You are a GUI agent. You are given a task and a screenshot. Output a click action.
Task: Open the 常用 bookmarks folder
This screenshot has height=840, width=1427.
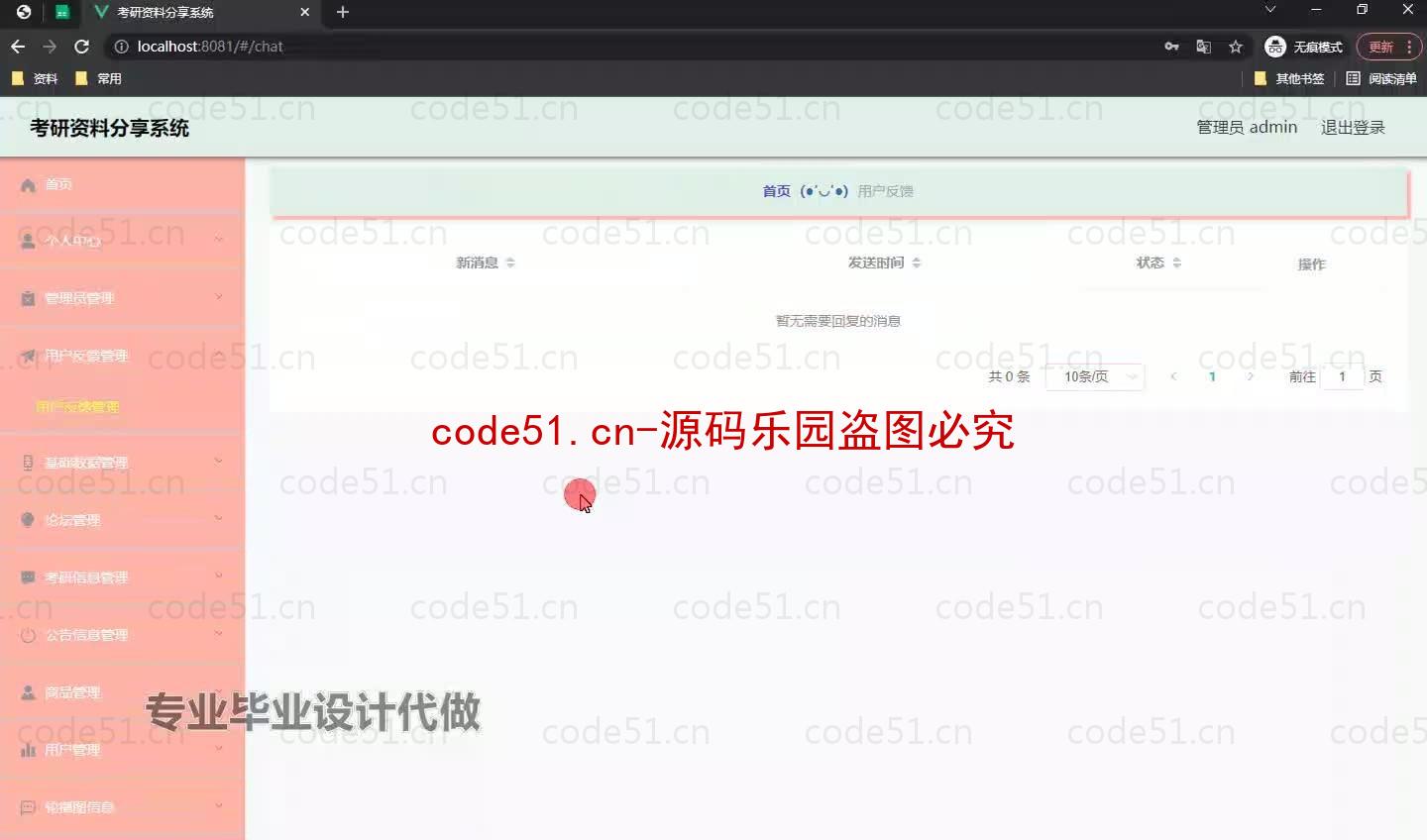pos(98,78)
